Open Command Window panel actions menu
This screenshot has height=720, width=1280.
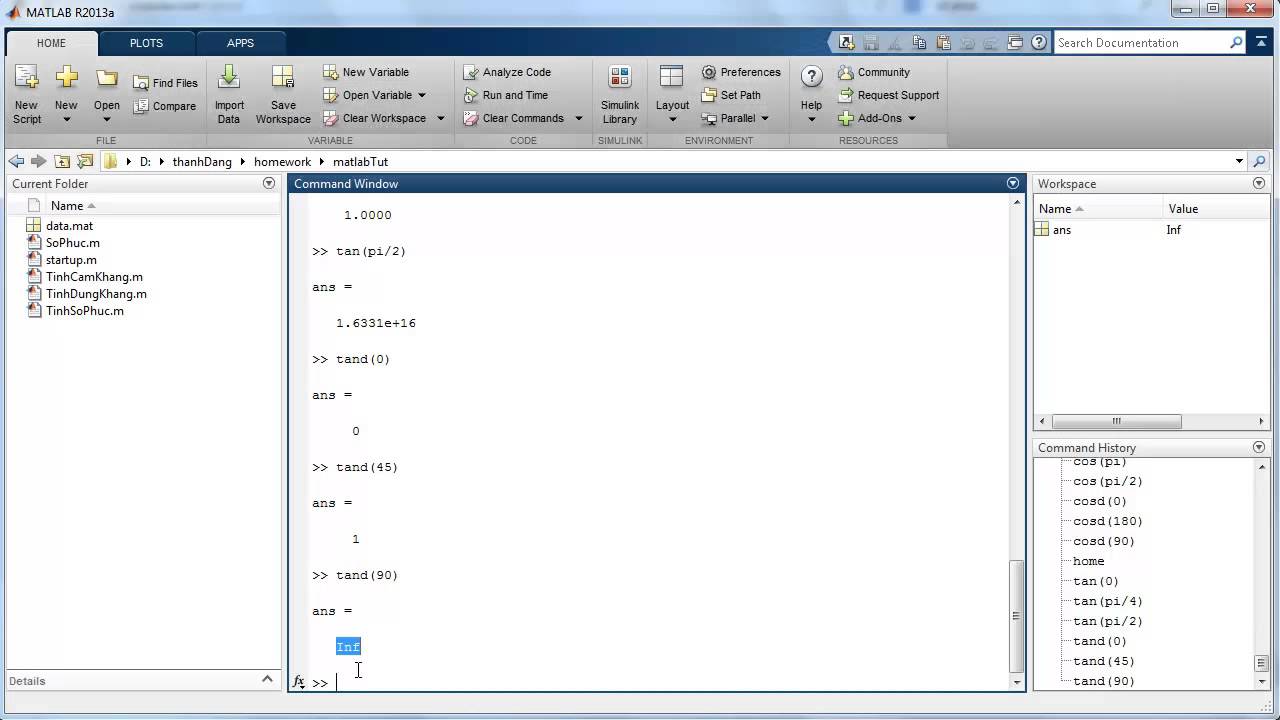[x=1013, y=183]
